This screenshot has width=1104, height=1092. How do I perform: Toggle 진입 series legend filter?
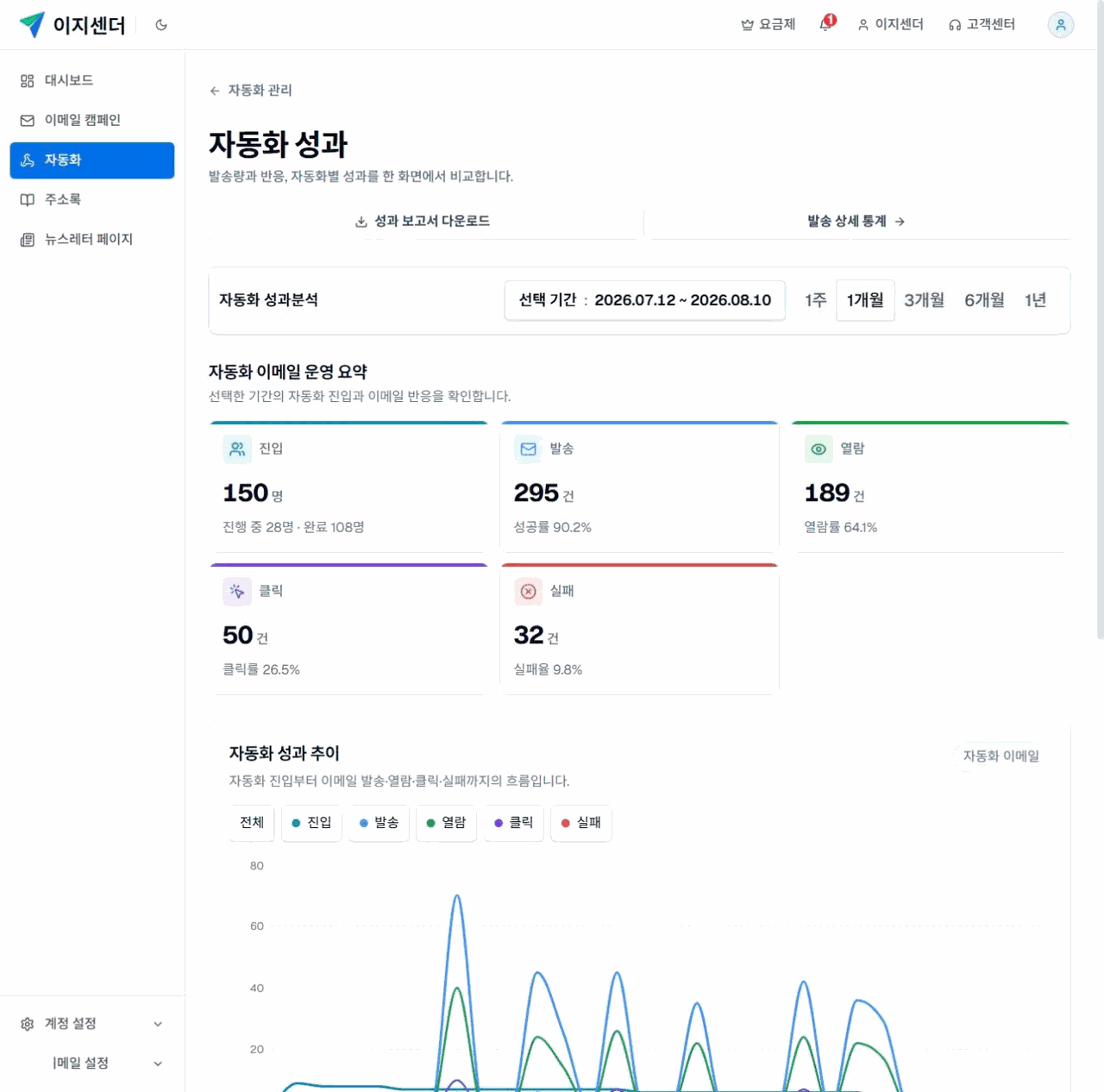tap(311, 823)
